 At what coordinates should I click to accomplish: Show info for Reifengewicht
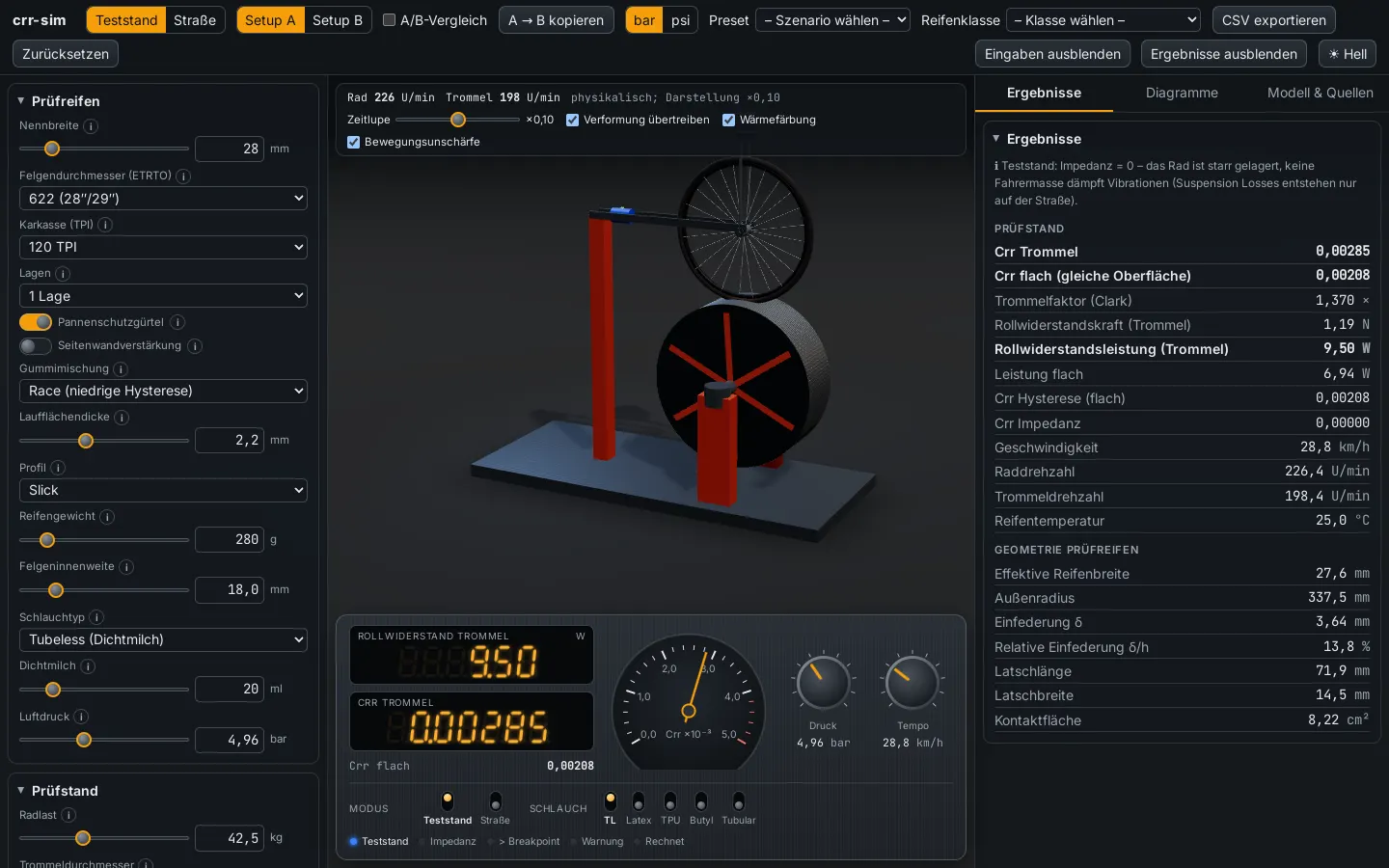107,517
